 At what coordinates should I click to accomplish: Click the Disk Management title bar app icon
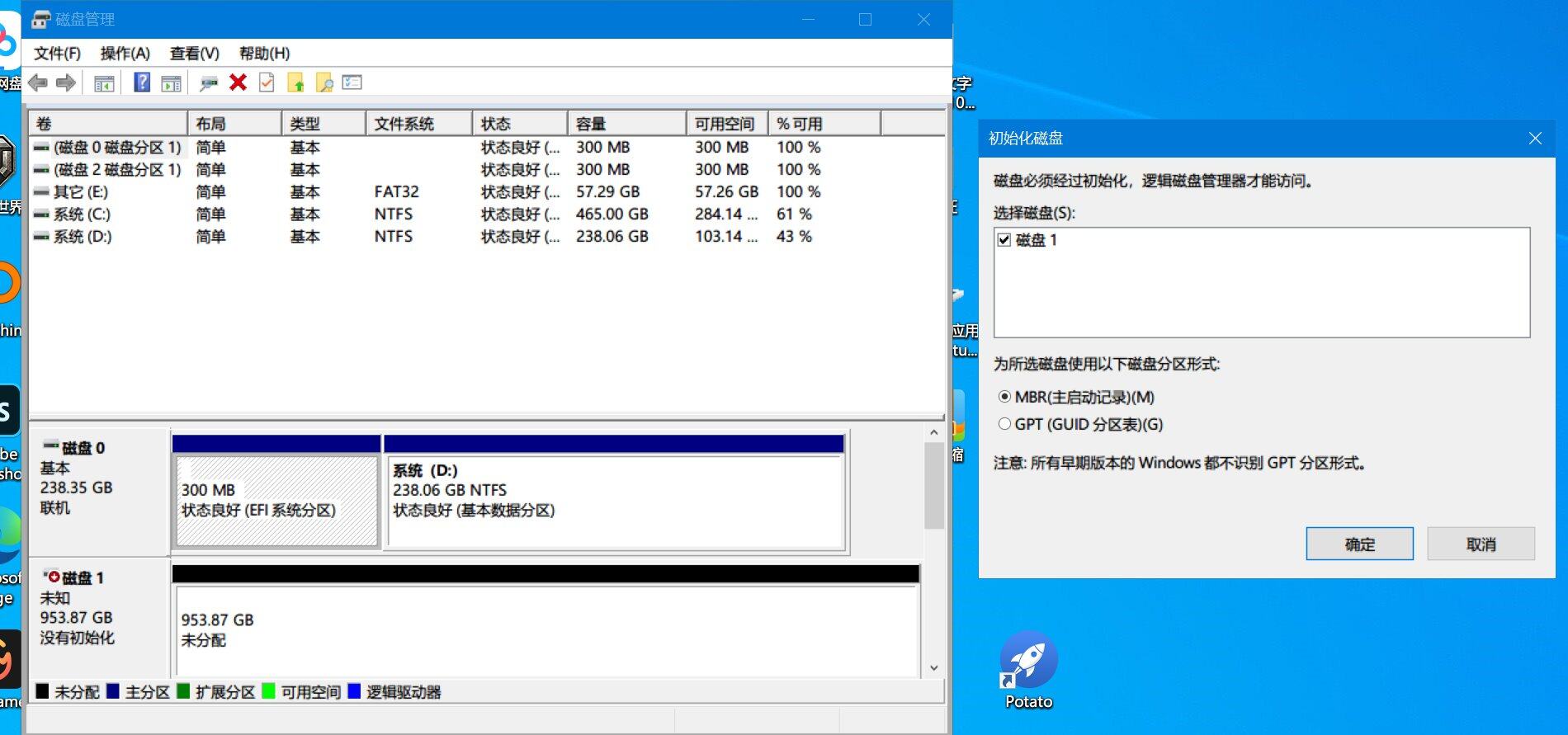(x=41, y=19)
